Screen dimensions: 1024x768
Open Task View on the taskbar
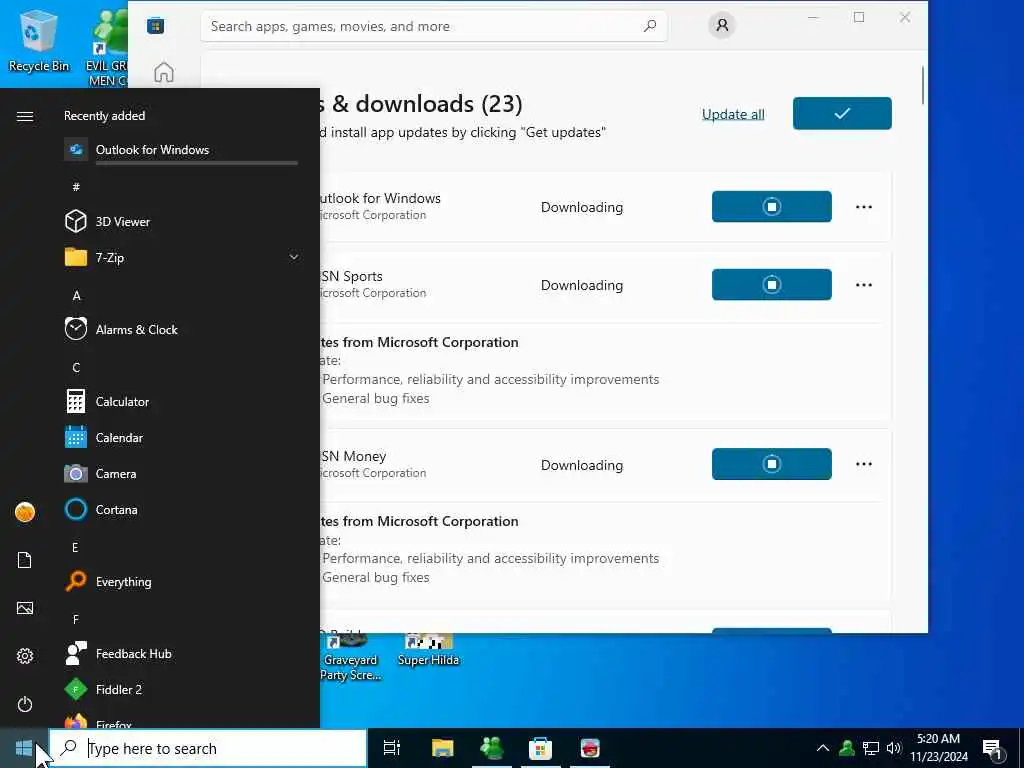click(x=392, y=748)
